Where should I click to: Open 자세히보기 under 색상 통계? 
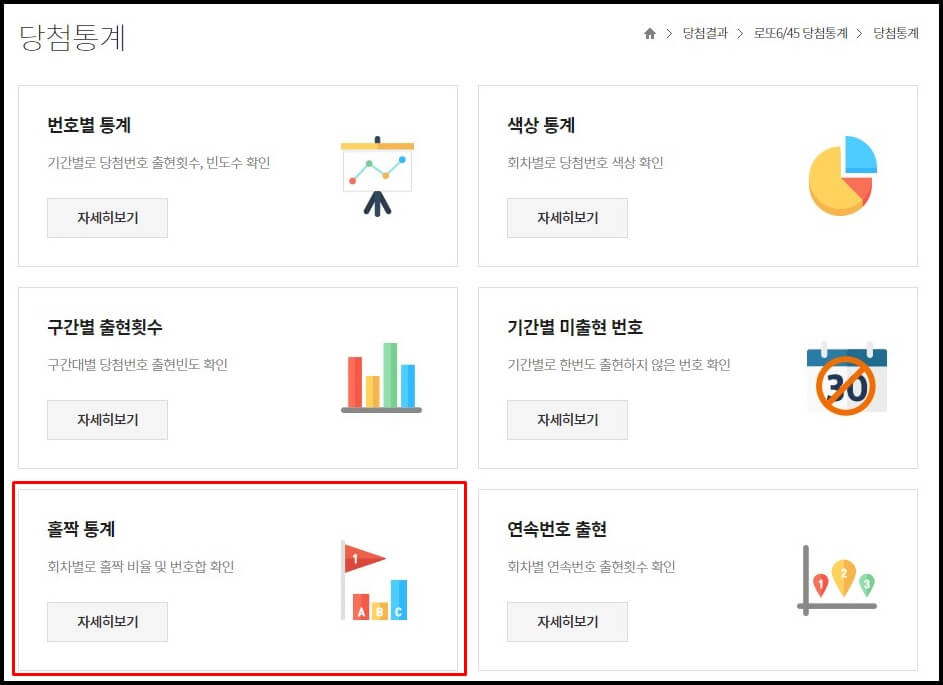pos(567,218)
